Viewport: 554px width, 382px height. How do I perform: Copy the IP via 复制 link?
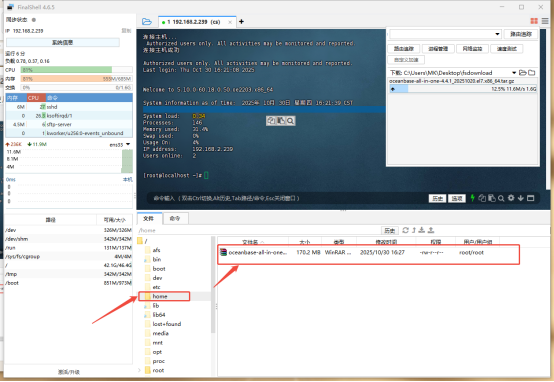pos(126,31)
